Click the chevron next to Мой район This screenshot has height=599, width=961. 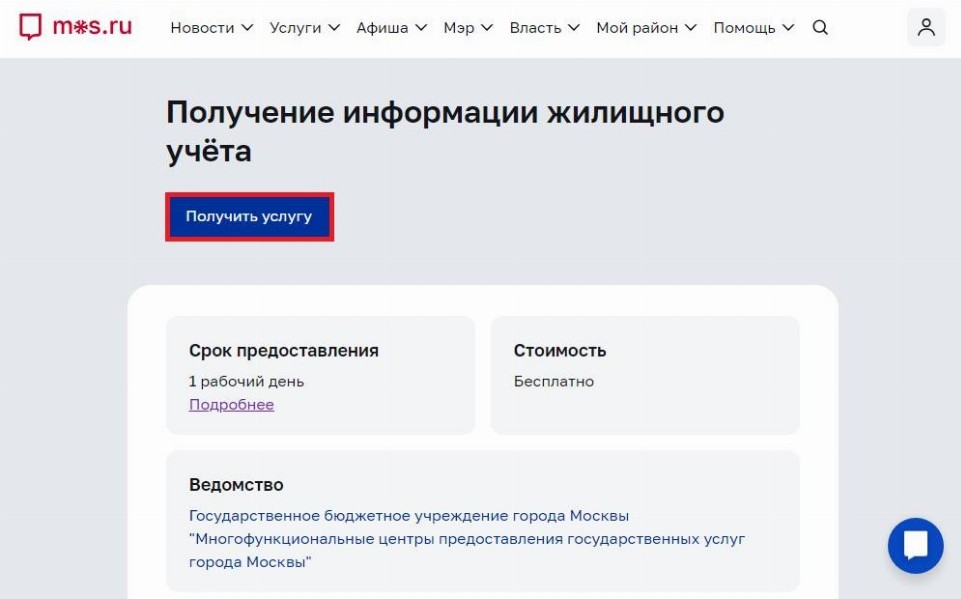[690, 28]
